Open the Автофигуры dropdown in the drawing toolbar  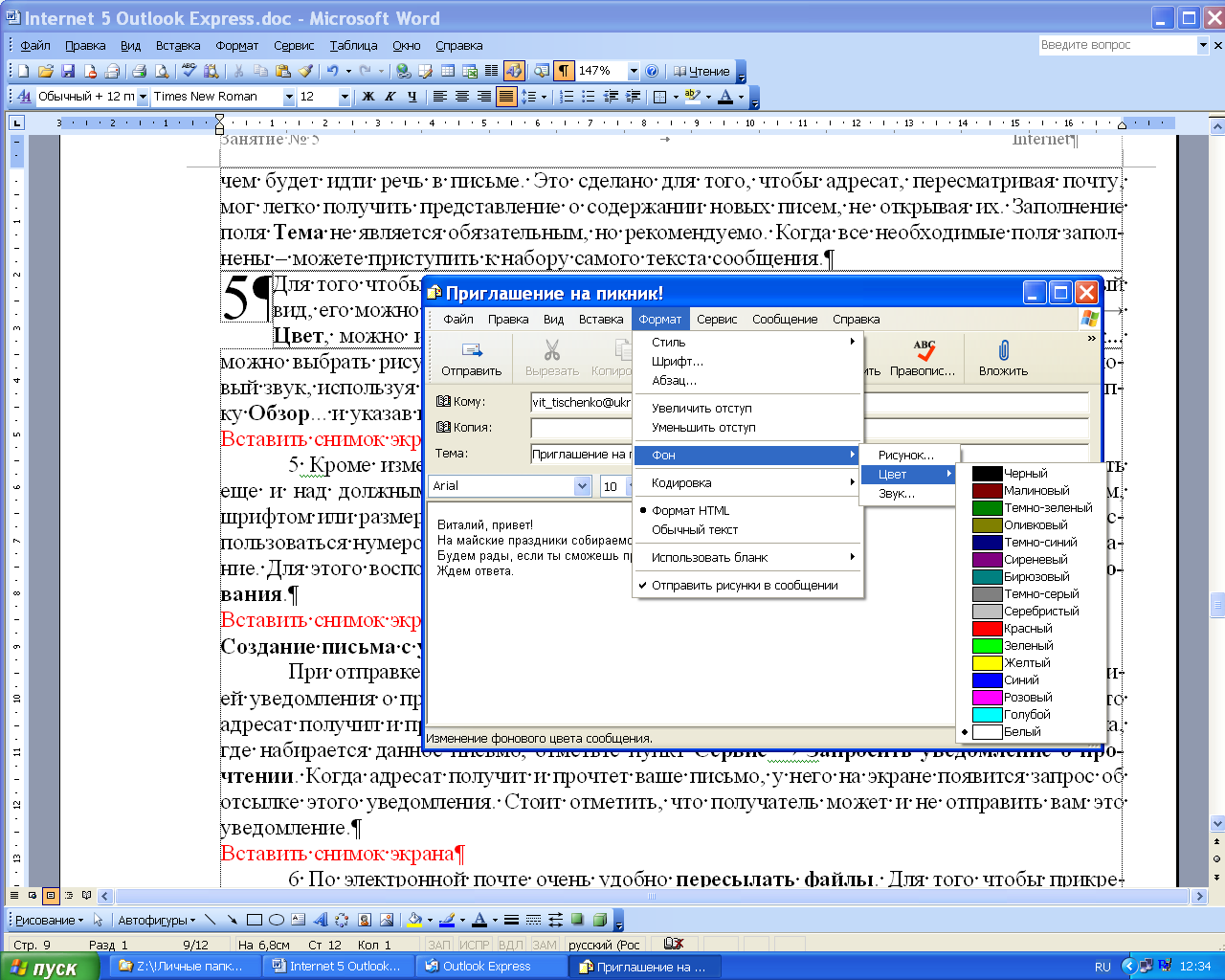pyautogui.click(x=156, y=920)
